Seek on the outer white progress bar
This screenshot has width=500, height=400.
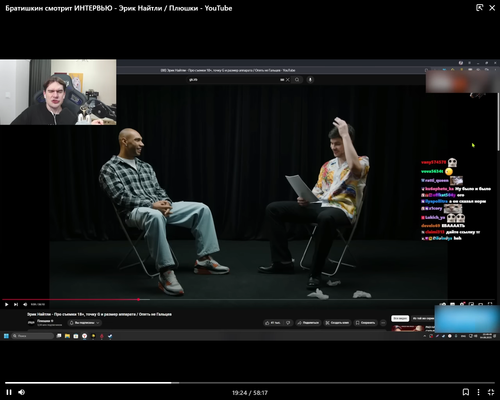pos(250,383)
